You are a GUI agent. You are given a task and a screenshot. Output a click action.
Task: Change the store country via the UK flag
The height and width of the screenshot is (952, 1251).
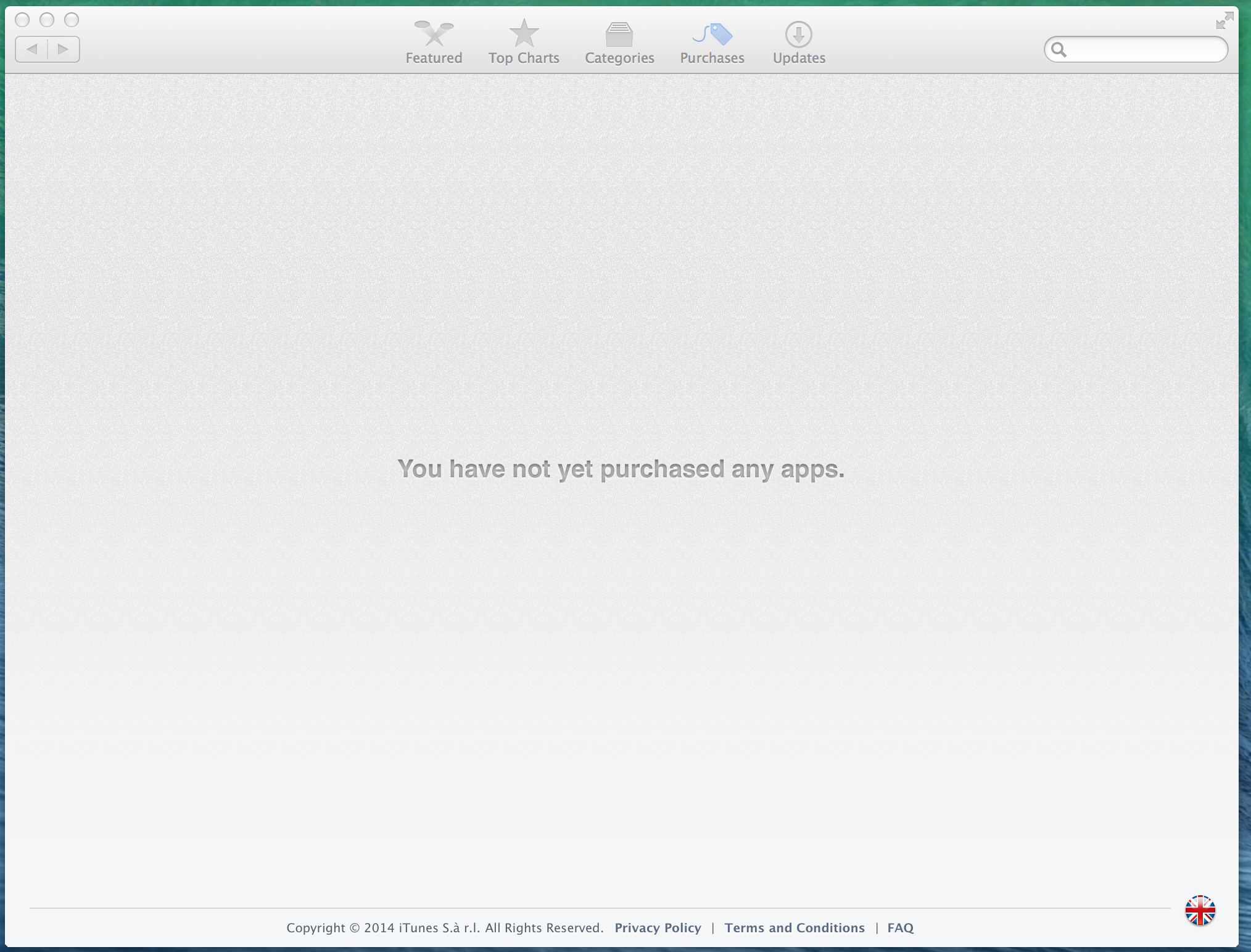(x=1199, y=911)
